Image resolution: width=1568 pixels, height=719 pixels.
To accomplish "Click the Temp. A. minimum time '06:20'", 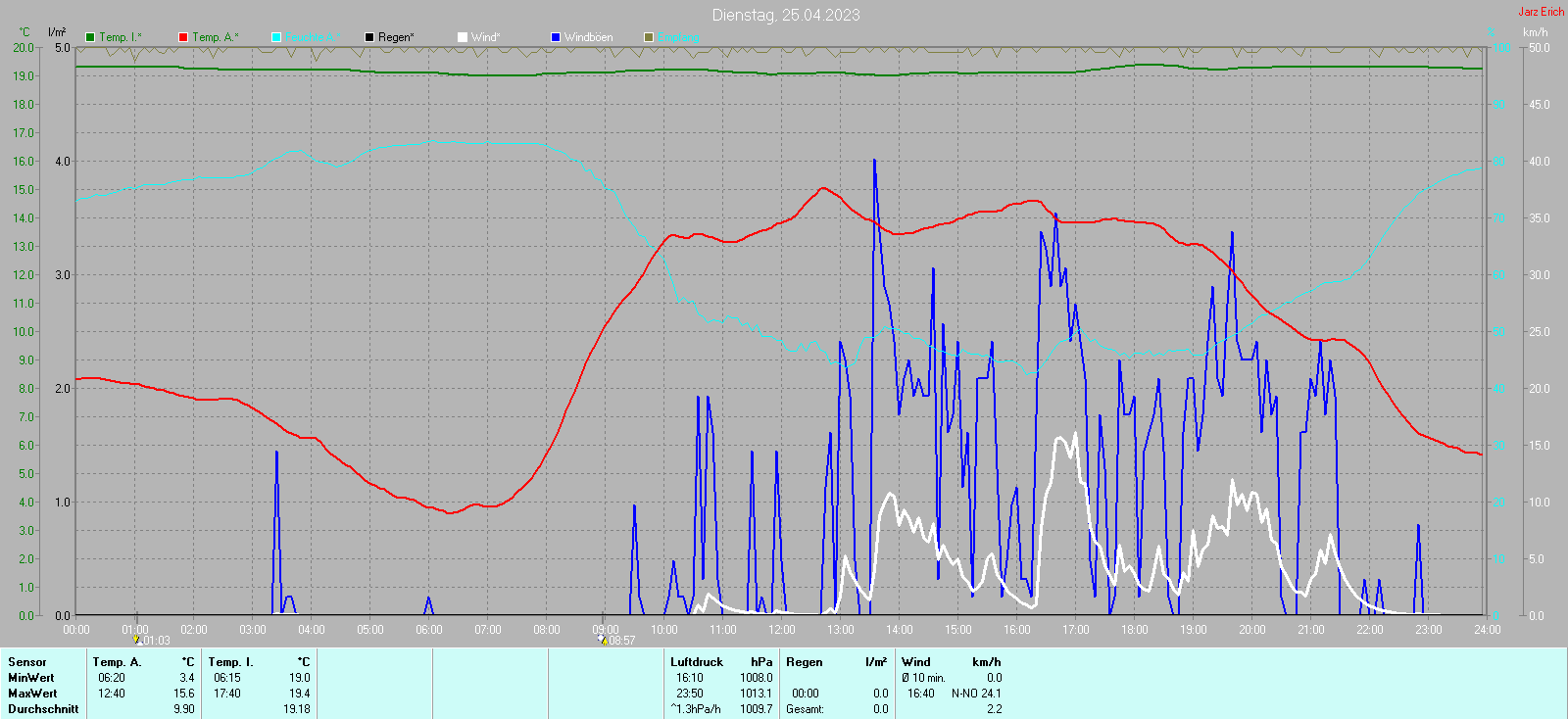I will [112, 678].
